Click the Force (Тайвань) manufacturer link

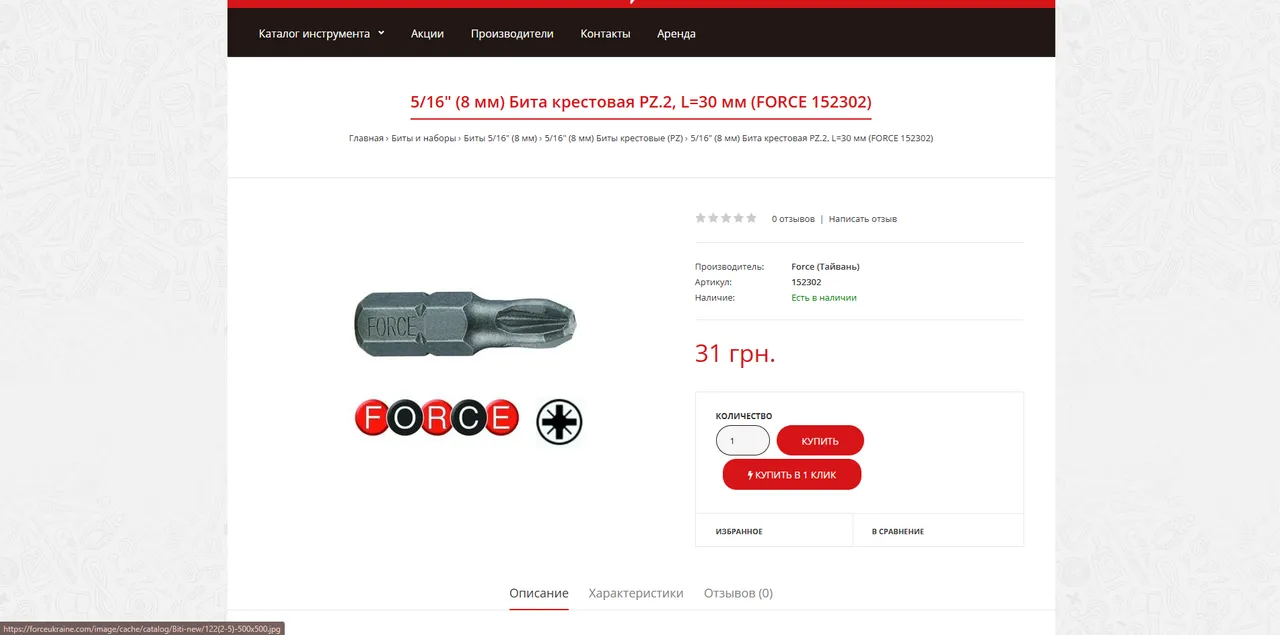pyautogui.click(x=825, y=267)
